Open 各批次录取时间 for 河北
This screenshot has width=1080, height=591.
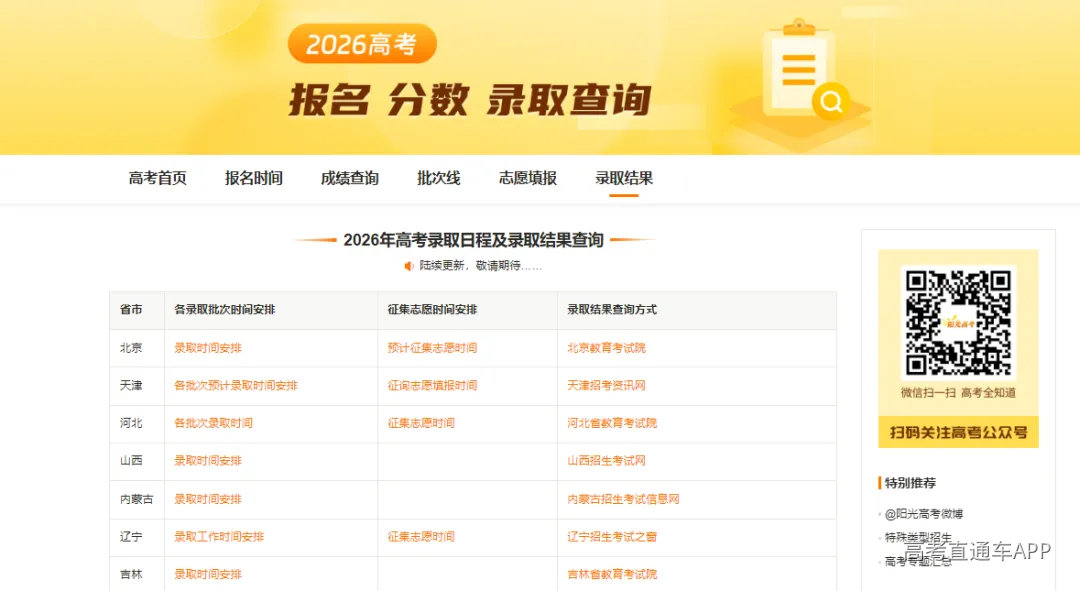pyautogui.click(x=214, y=423)
